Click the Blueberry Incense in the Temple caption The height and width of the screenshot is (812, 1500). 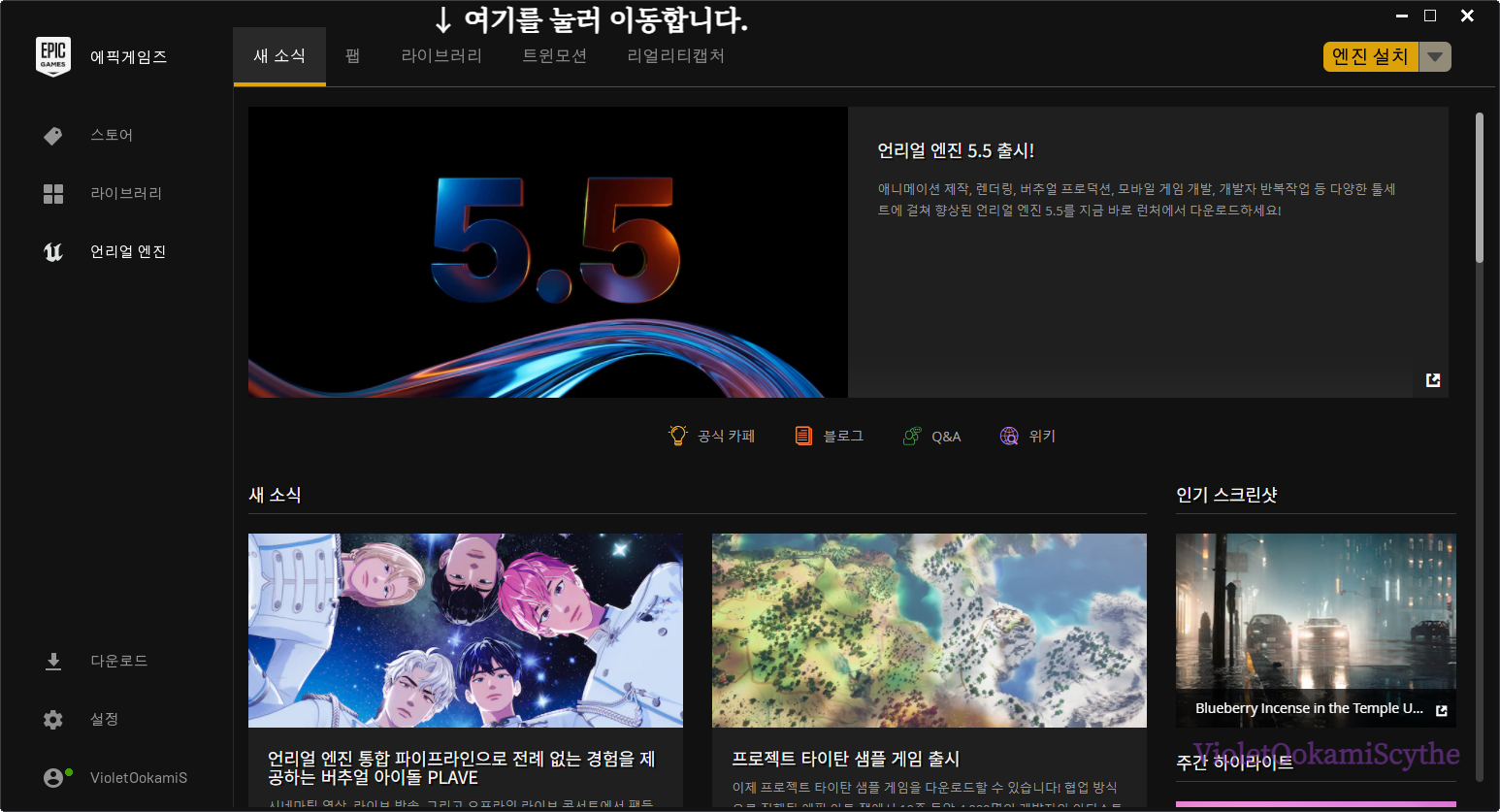[x=1309, y=709]
